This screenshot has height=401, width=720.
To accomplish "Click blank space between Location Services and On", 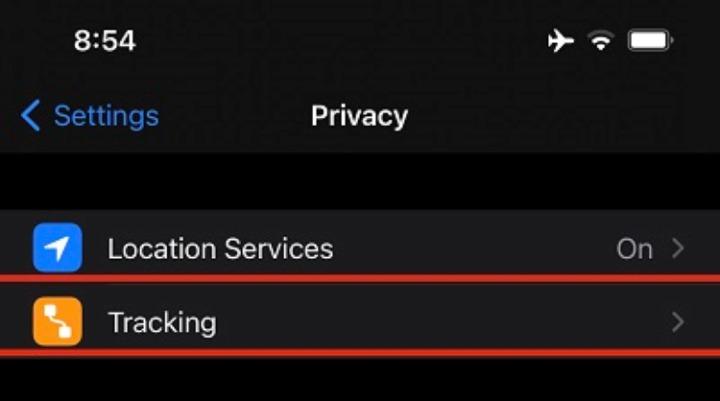I will click(470, 248).
